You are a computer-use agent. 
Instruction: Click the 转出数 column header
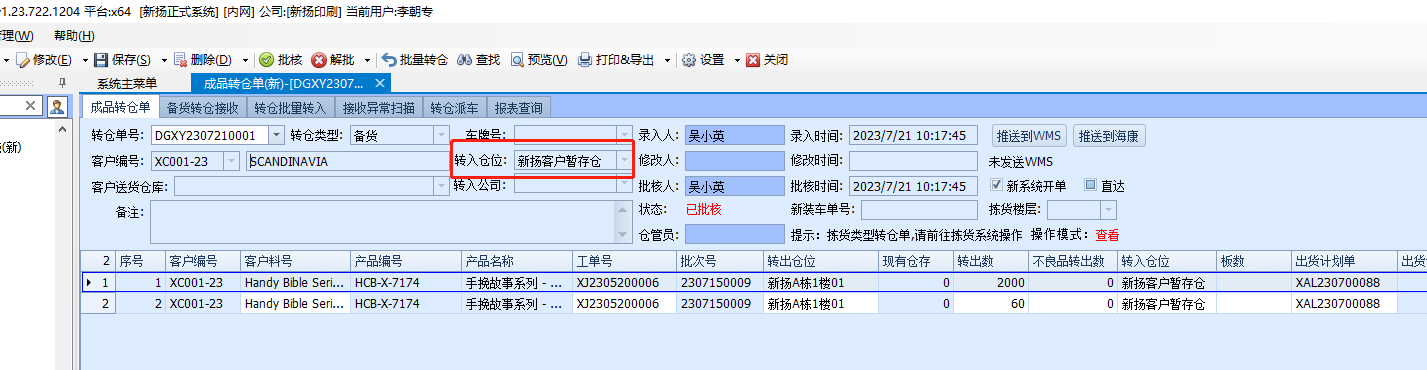point(990,261)
